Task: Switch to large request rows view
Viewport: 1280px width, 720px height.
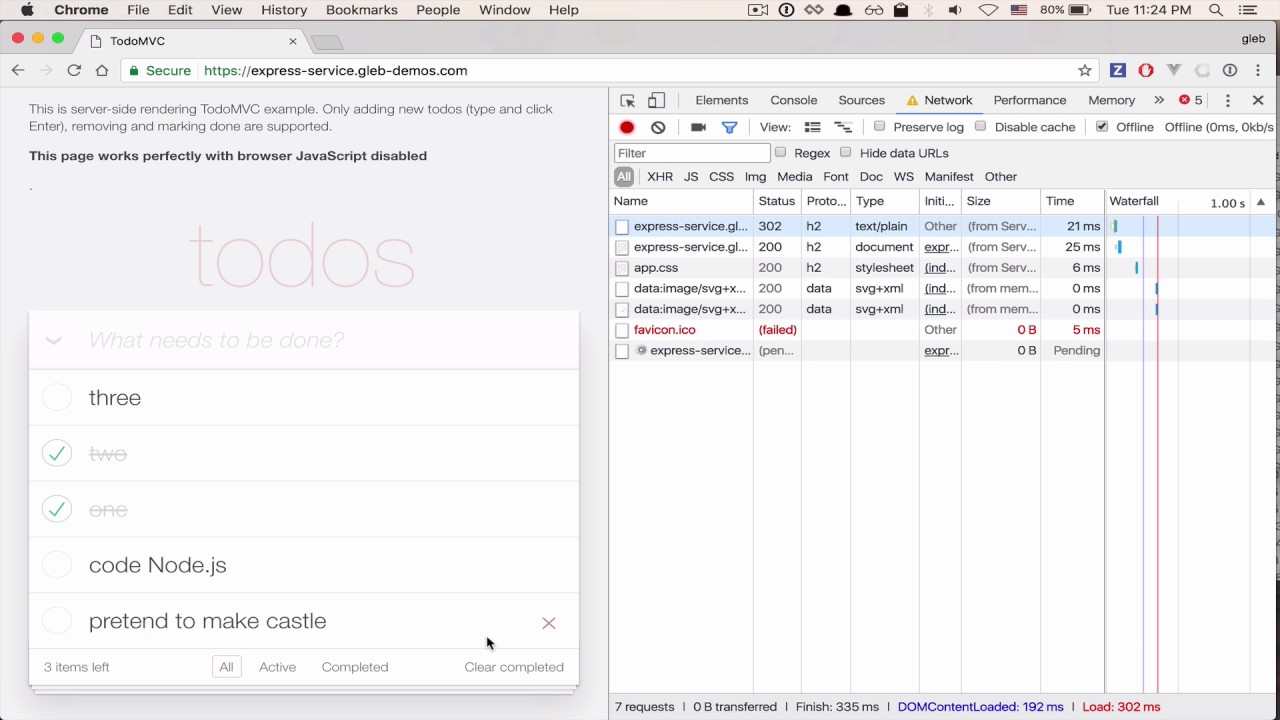Action: 812,127
